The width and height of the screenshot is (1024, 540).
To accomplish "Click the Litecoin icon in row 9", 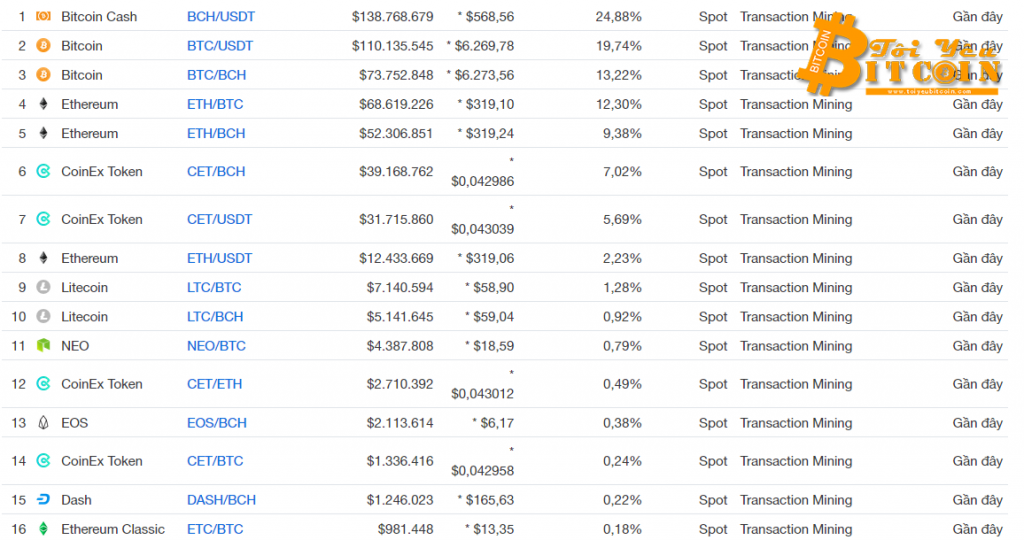I will coord(43,288).
